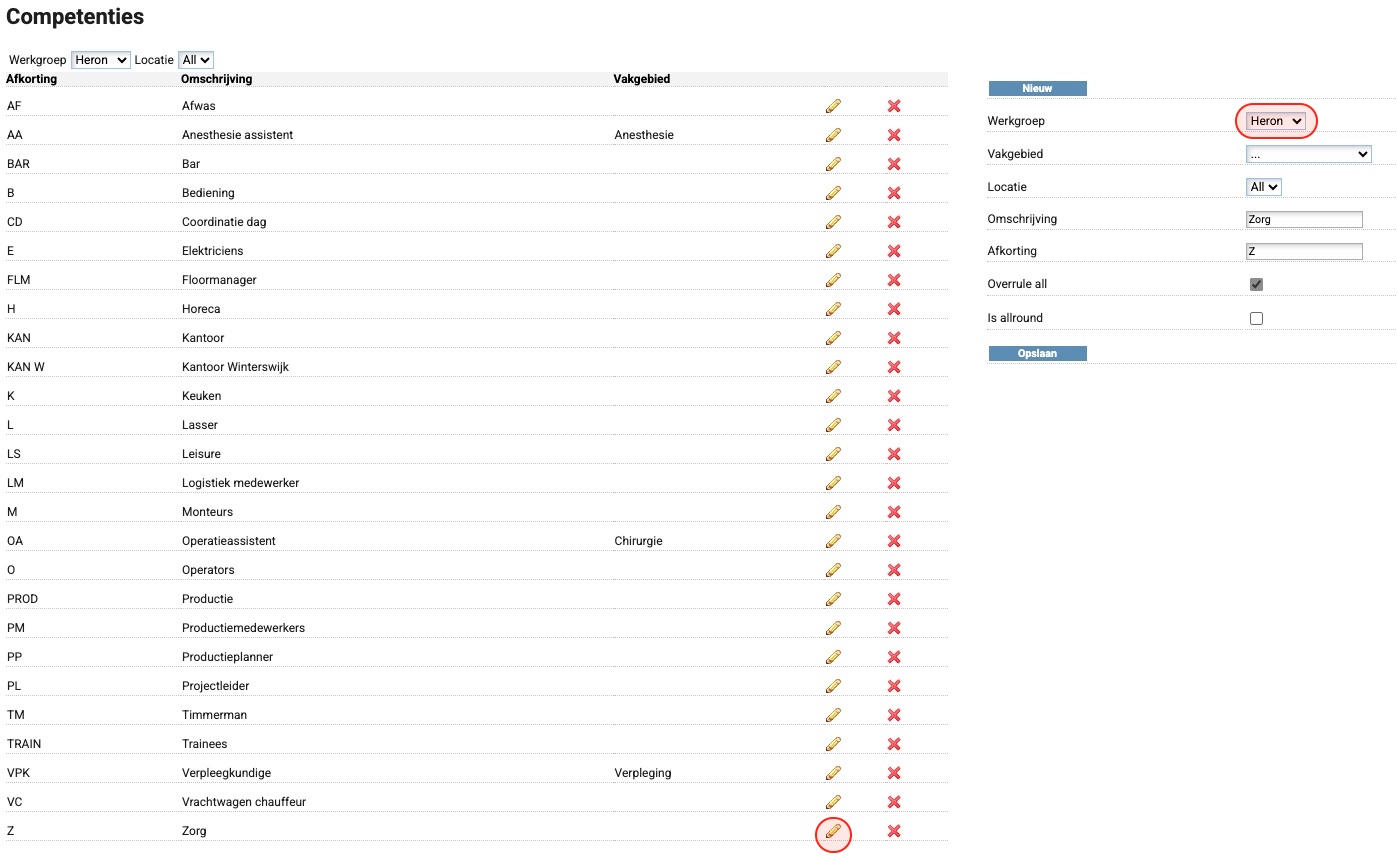Click the Nieuw button
This screenshot has height=857, width=1397.
click(1037, 88)
